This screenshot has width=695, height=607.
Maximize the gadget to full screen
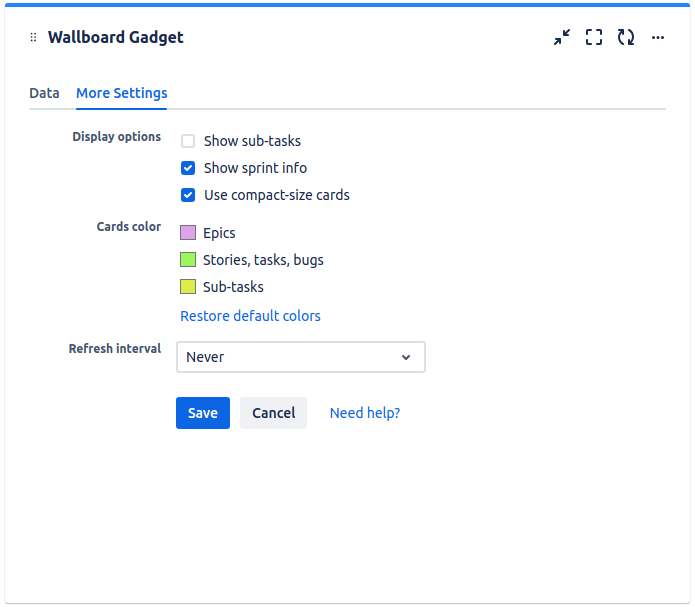(594, 38)
